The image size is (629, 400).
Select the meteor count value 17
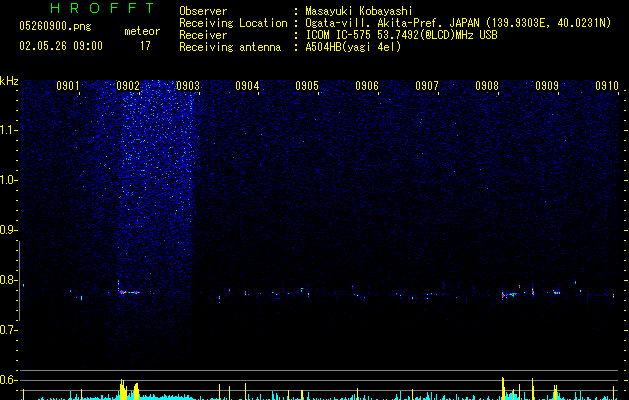click(145, 46)
